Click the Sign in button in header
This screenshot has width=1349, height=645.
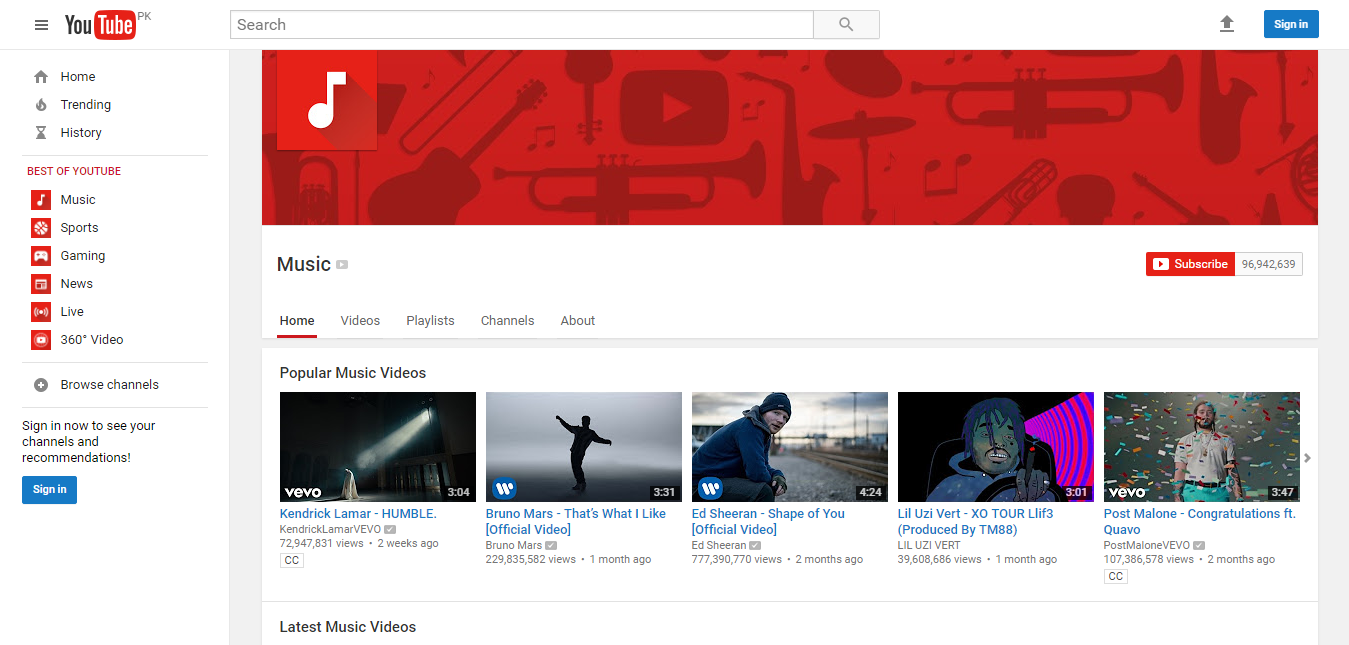[1291, 24]
